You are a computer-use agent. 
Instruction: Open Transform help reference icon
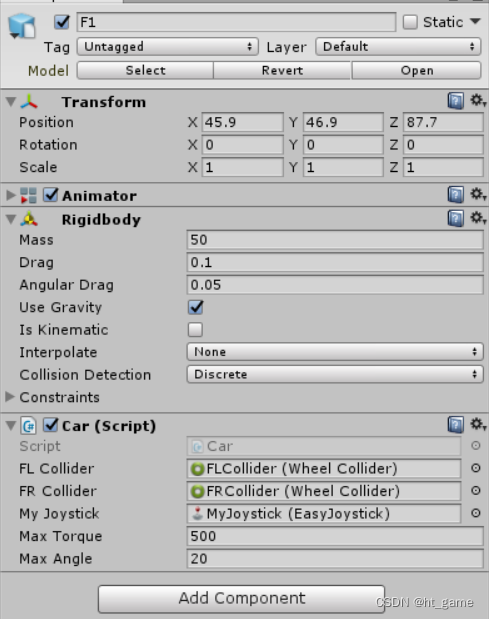pos(455,101)
